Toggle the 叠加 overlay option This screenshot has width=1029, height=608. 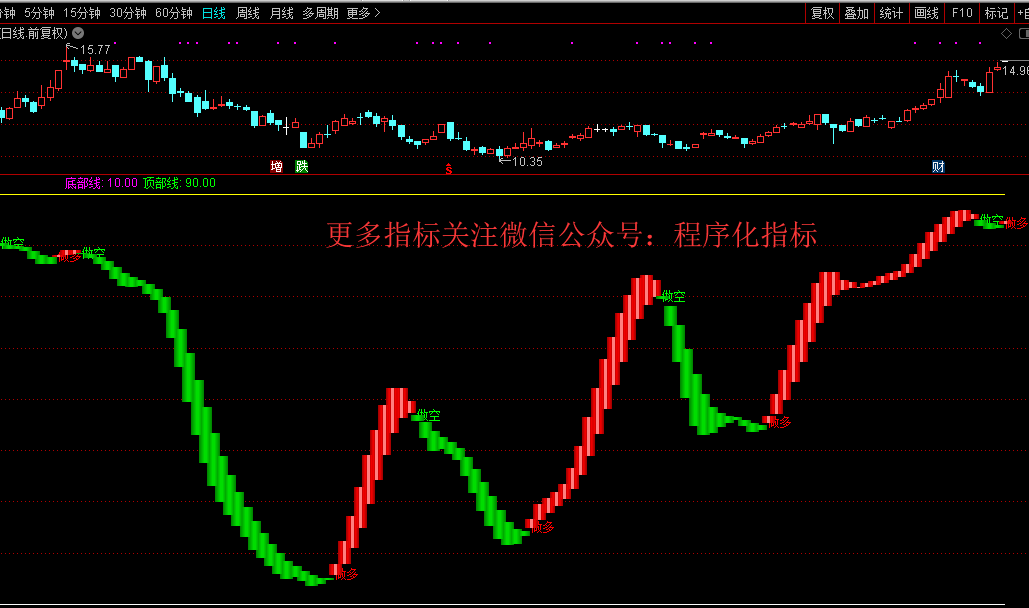tap(856, 13)
